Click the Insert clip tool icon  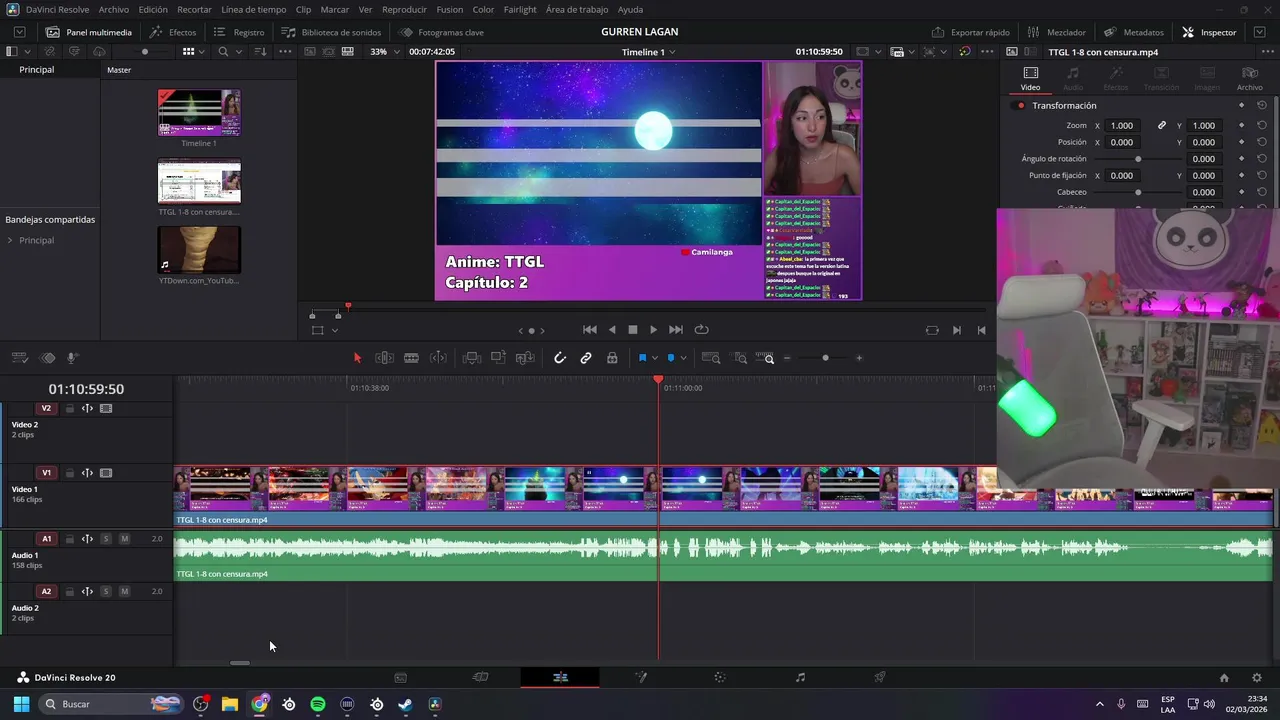tap(472, 358)
